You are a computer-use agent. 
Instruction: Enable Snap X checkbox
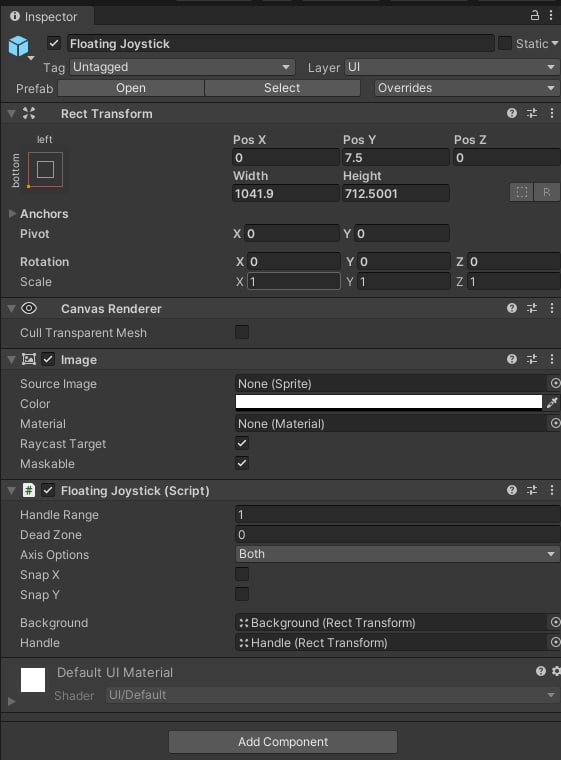pyautogui.click(x=242, y=574)
